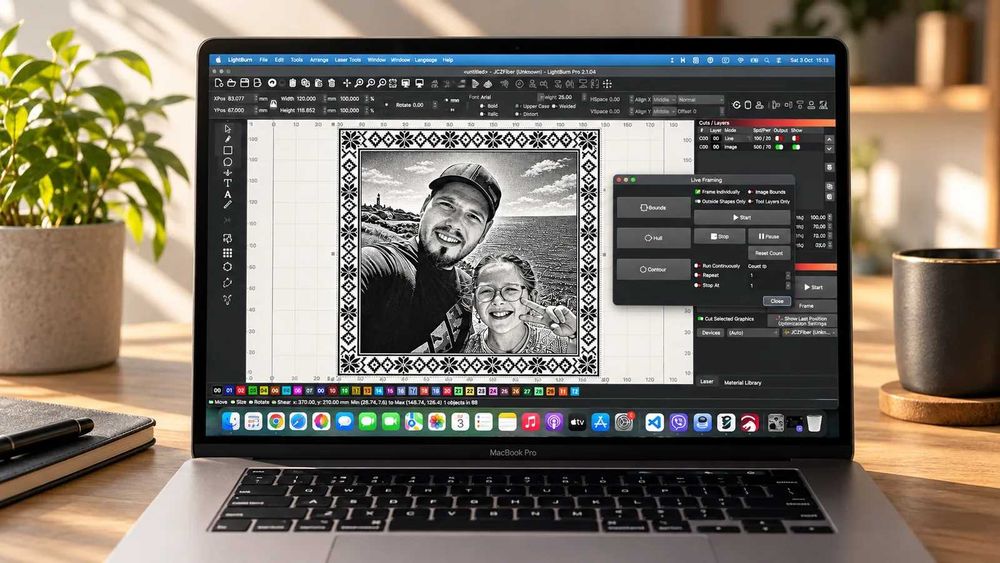Select the yellow 04 layer color swatch

[263, 391]
